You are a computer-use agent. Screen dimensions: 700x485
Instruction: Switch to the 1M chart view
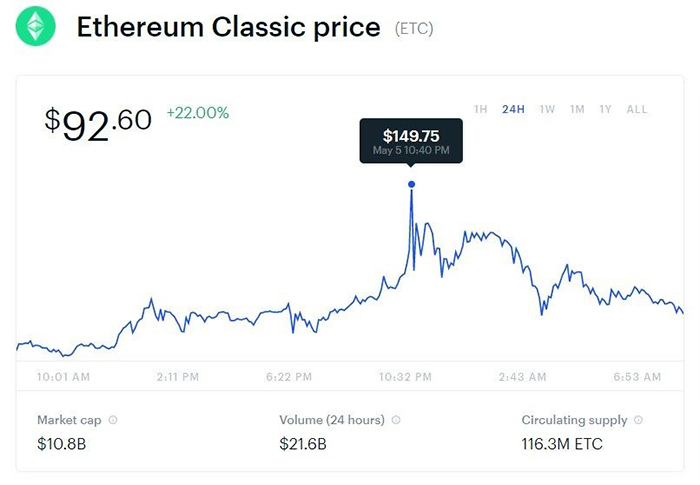(x=577, y=109)
